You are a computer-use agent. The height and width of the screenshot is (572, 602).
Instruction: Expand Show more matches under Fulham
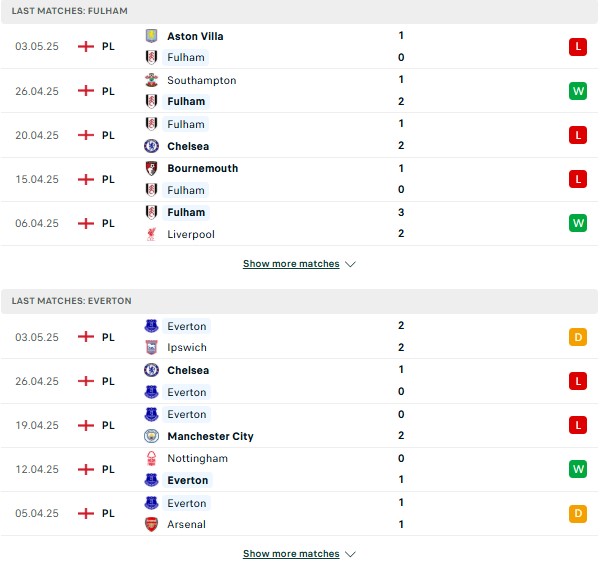point(291,264)
